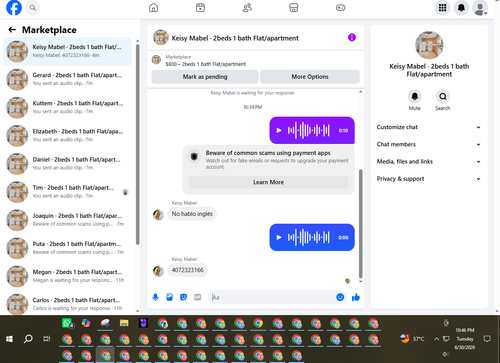Select the No hablo inglés message

[x=192, y=214]
